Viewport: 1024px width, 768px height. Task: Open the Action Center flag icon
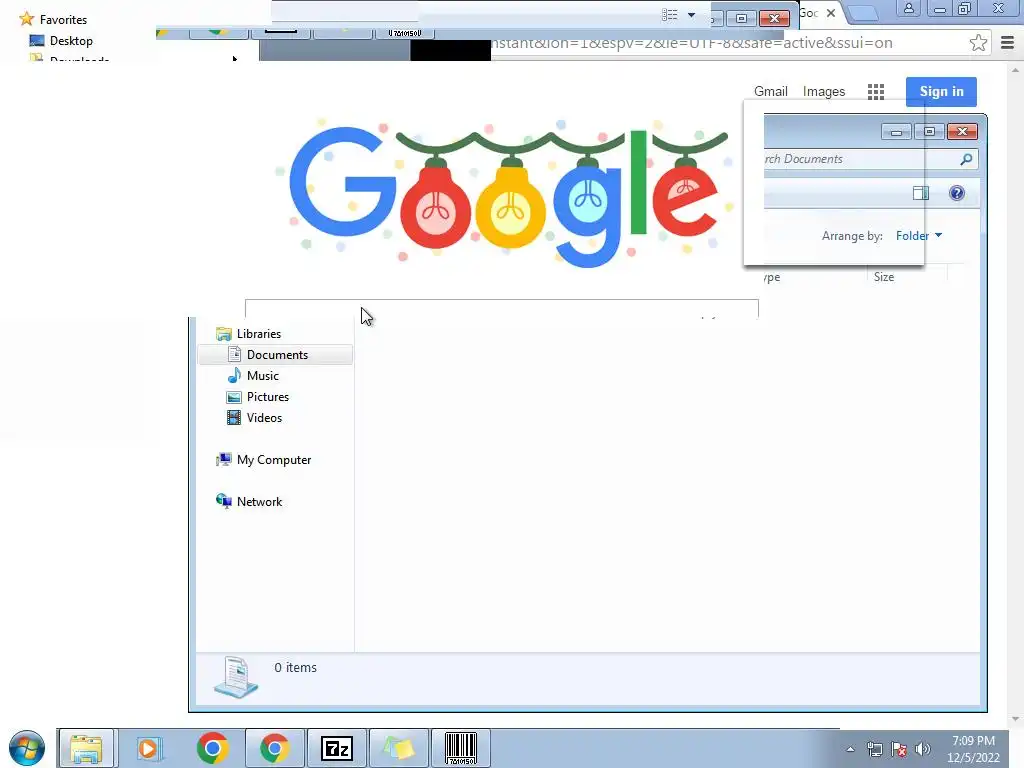pyautogui.click(x=899, y=749)
